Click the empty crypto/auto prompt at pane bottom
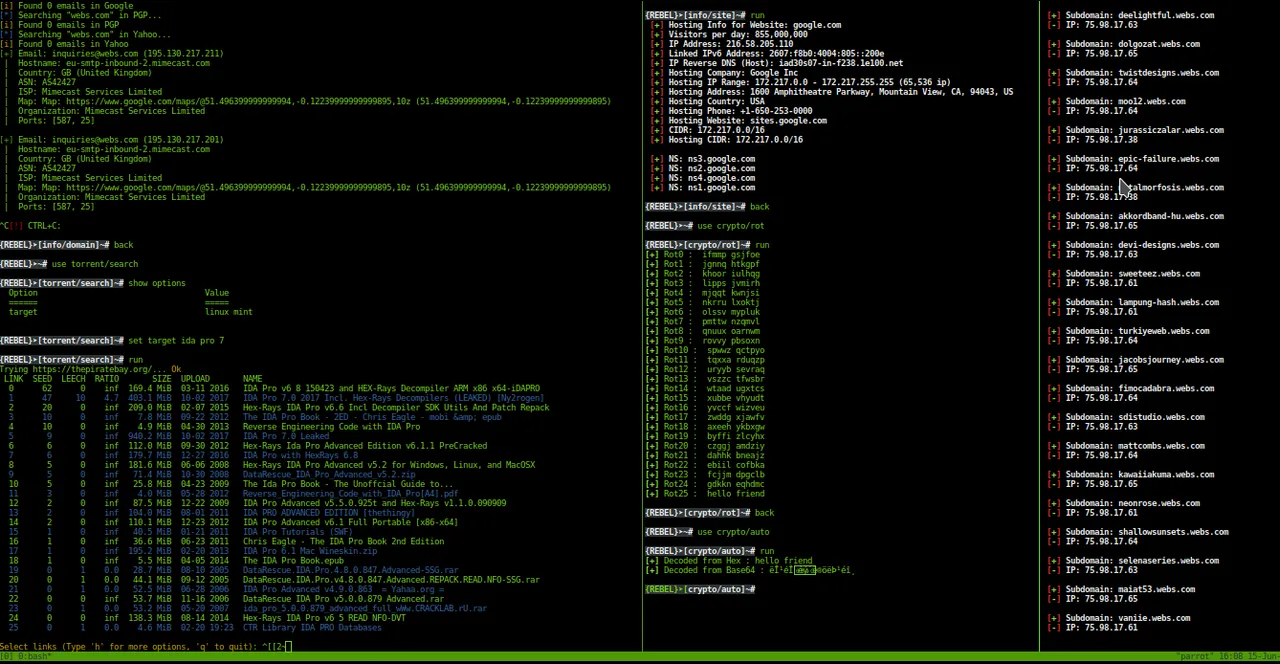Viewport: 1280px width, 664px height. pos(700,590)
